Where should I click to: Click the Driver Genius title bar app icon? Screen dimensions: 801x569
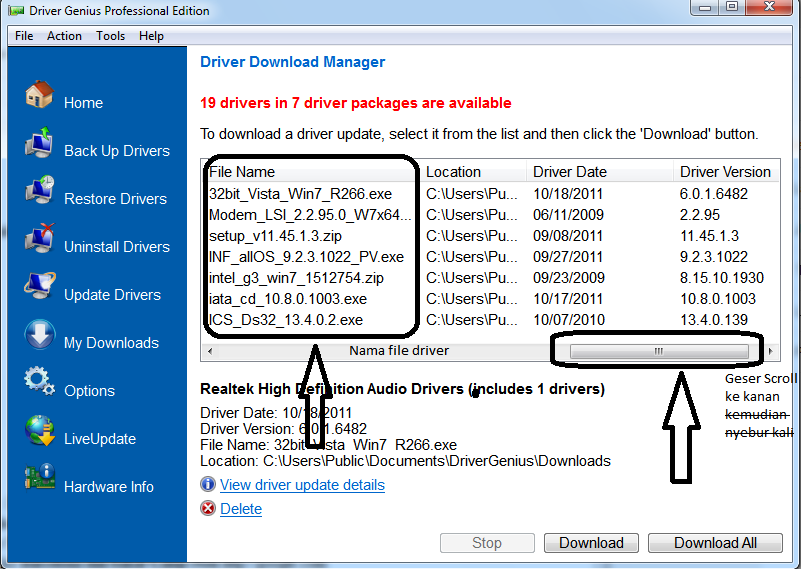[x=16, y=10]
